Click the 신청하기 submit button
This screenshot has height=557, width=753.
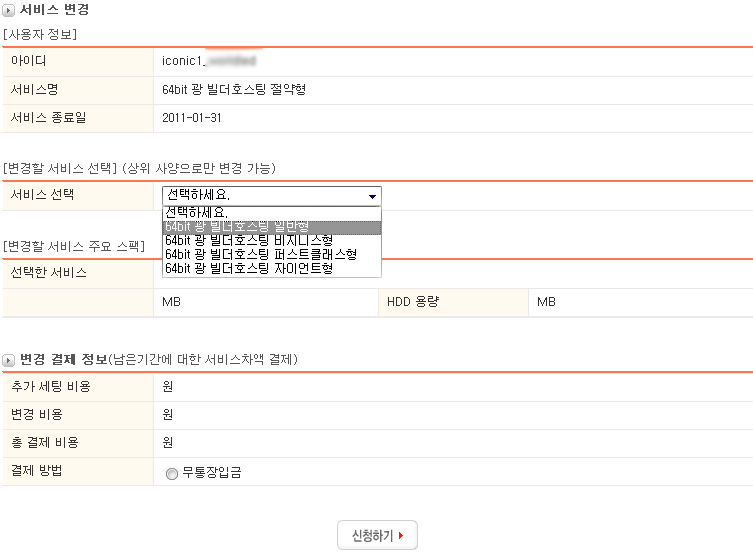(377, 535)
